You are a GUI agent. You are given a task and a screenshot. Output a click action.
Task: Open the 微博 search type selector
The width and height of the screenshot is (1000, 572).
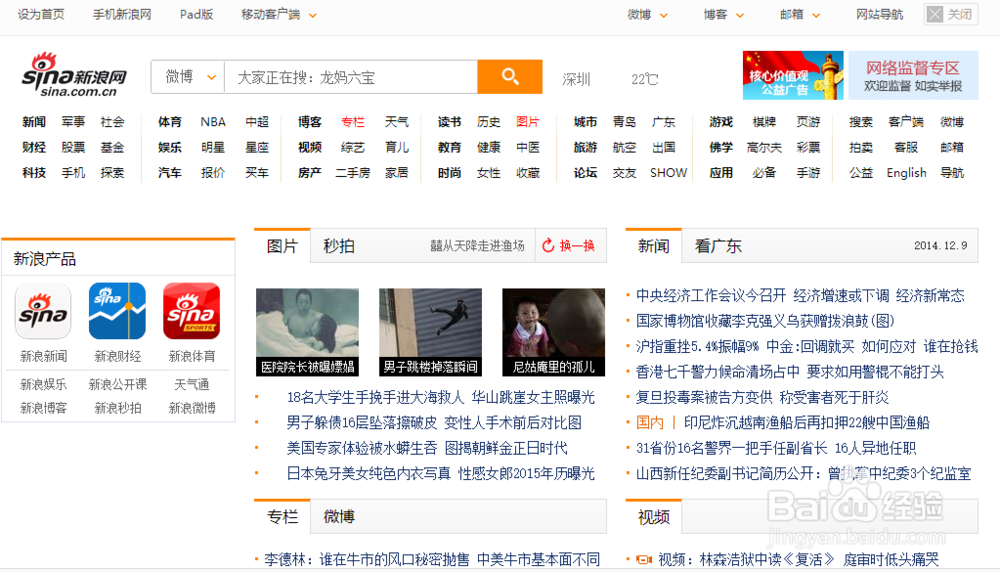tap(189, 77)
